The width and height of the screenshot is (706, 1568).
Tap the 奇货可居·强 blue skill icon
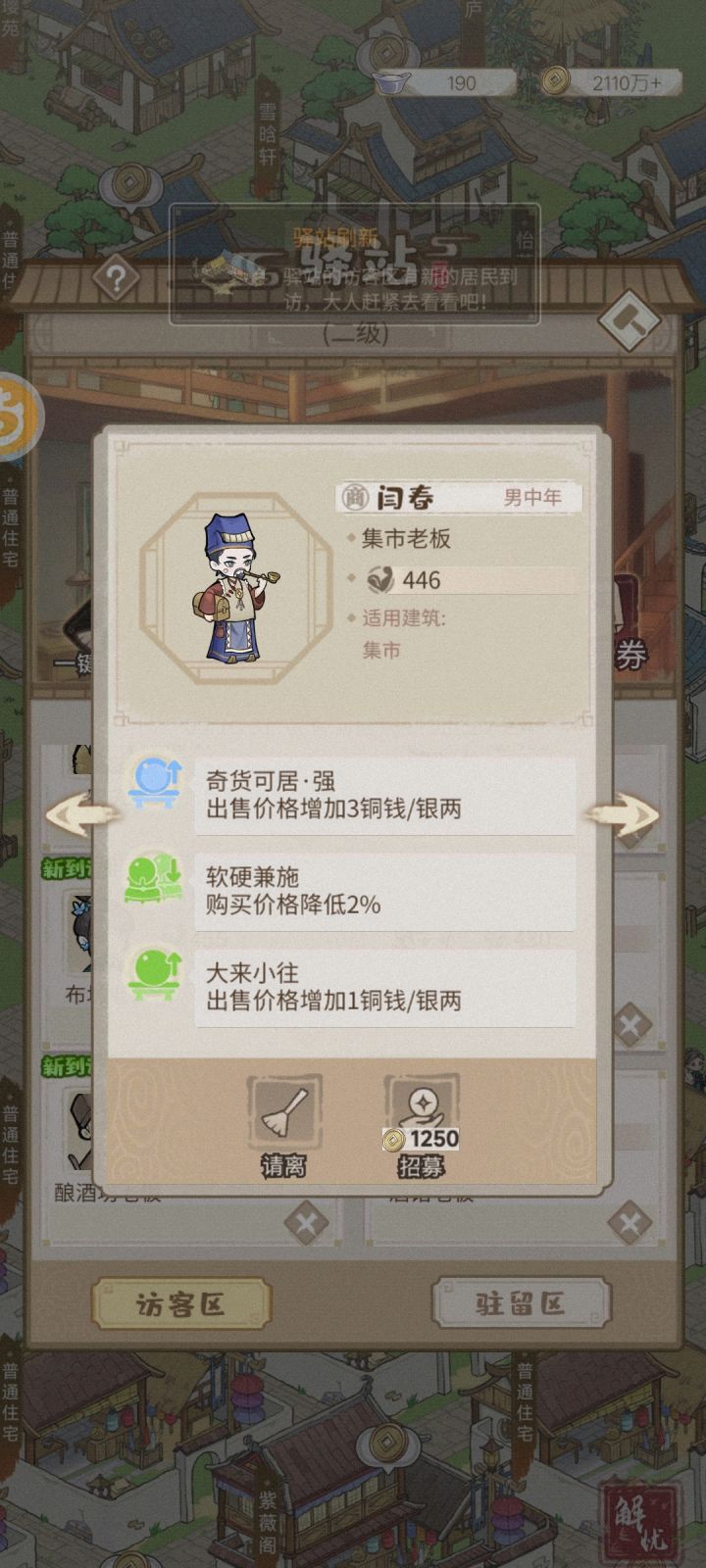(x=155, y=783)
